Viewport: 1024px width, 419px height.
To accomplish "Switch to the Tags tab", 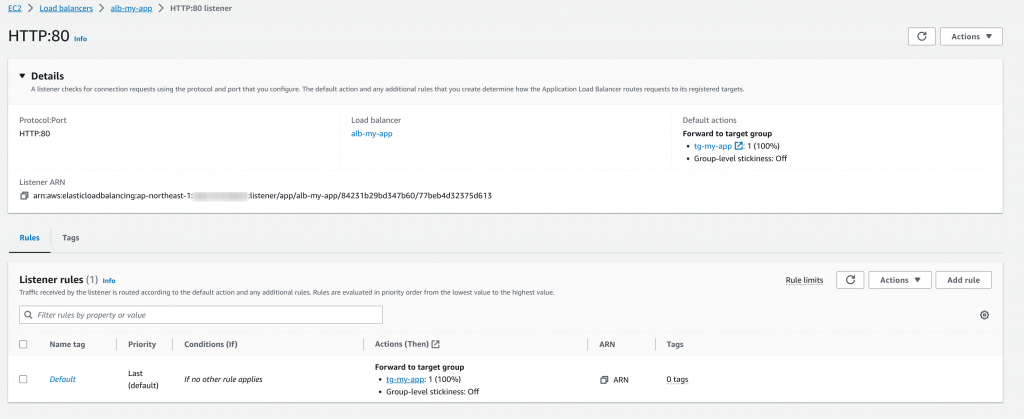I will point(71,238).
